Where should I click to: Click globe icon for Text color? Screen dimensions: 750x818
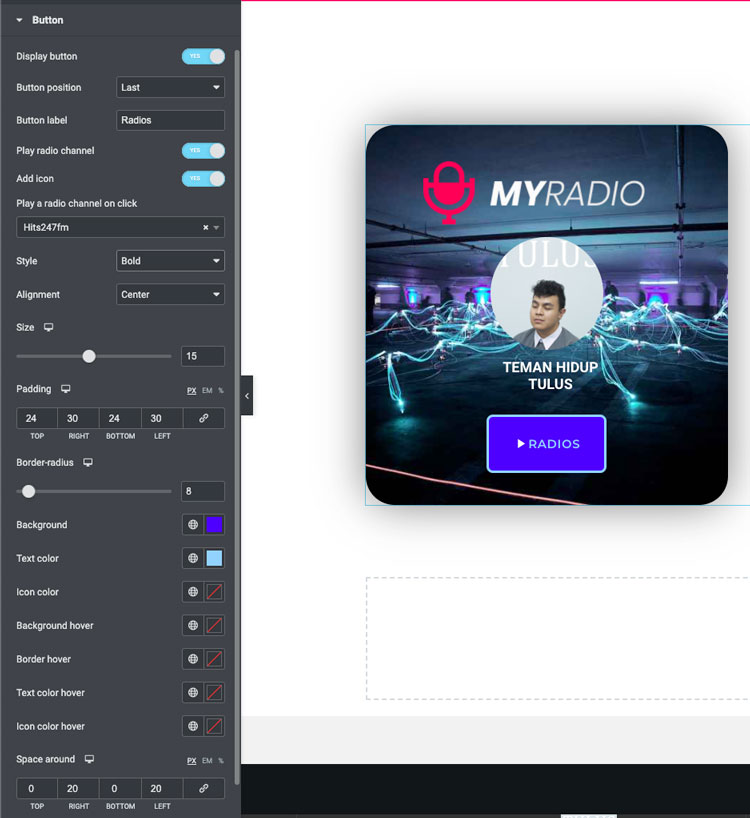coord(193,559)
